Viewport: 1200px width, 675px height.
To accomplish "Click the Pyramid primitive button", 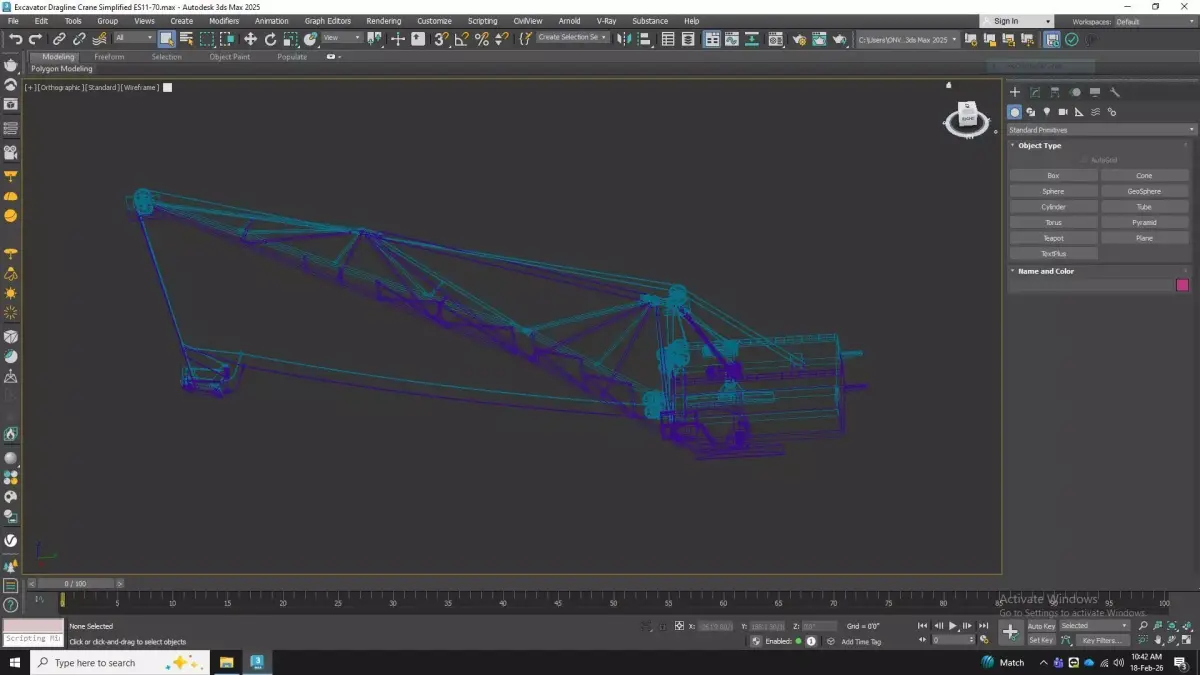I will coord(1144,223).
